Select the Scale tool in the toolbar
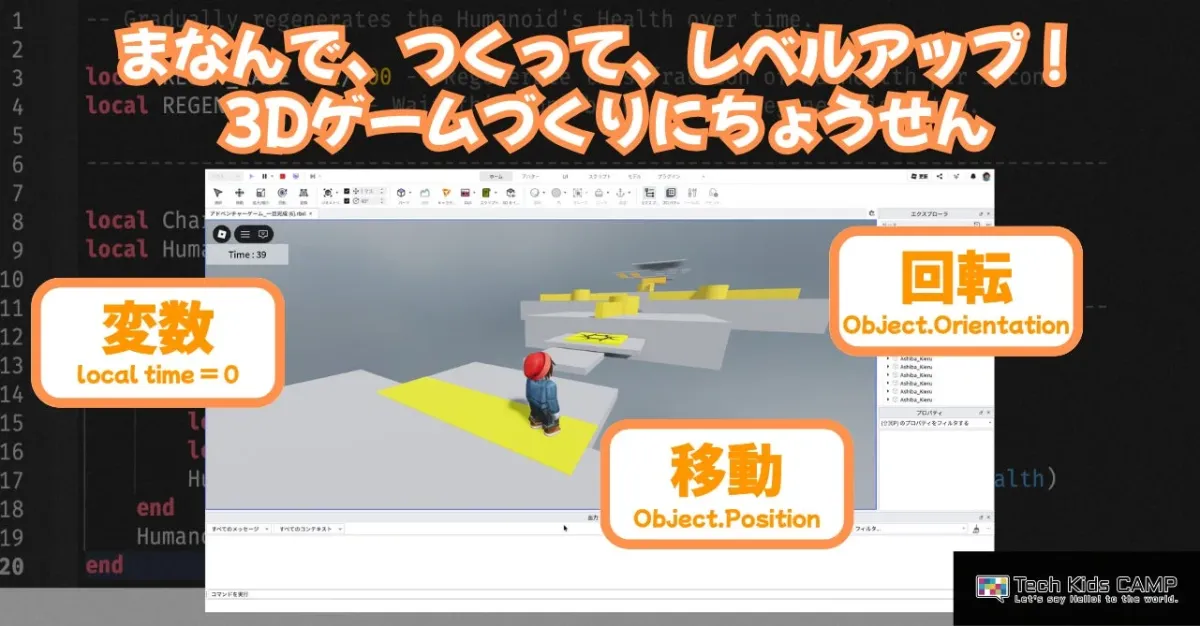The width and height of the screenshot is (1200, 626). tap(259, 192)
